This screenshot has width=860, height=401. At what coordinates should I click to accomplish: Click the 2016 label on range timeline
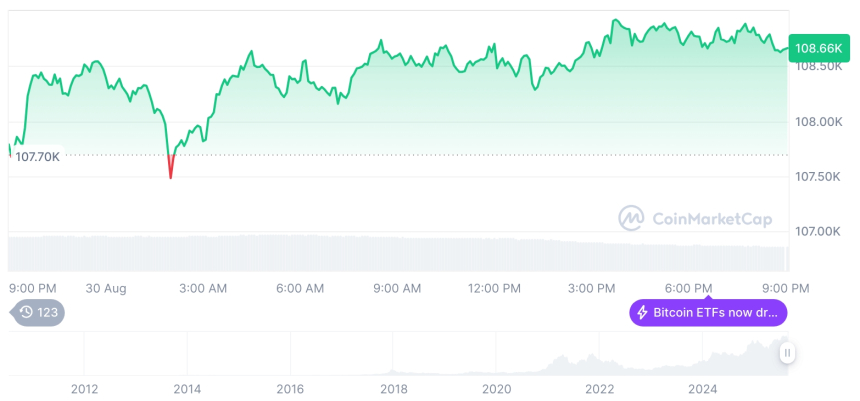[x=290, y=389]
